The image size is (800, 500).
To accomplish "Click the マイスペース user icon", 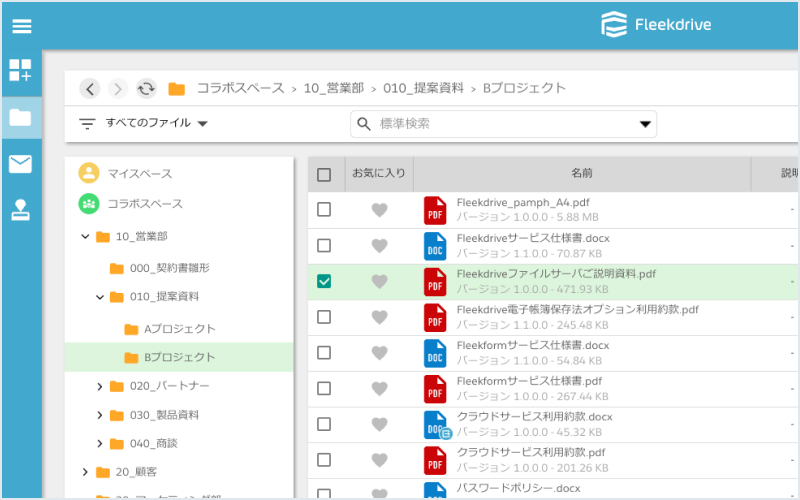I will click(x=89, y=173).
